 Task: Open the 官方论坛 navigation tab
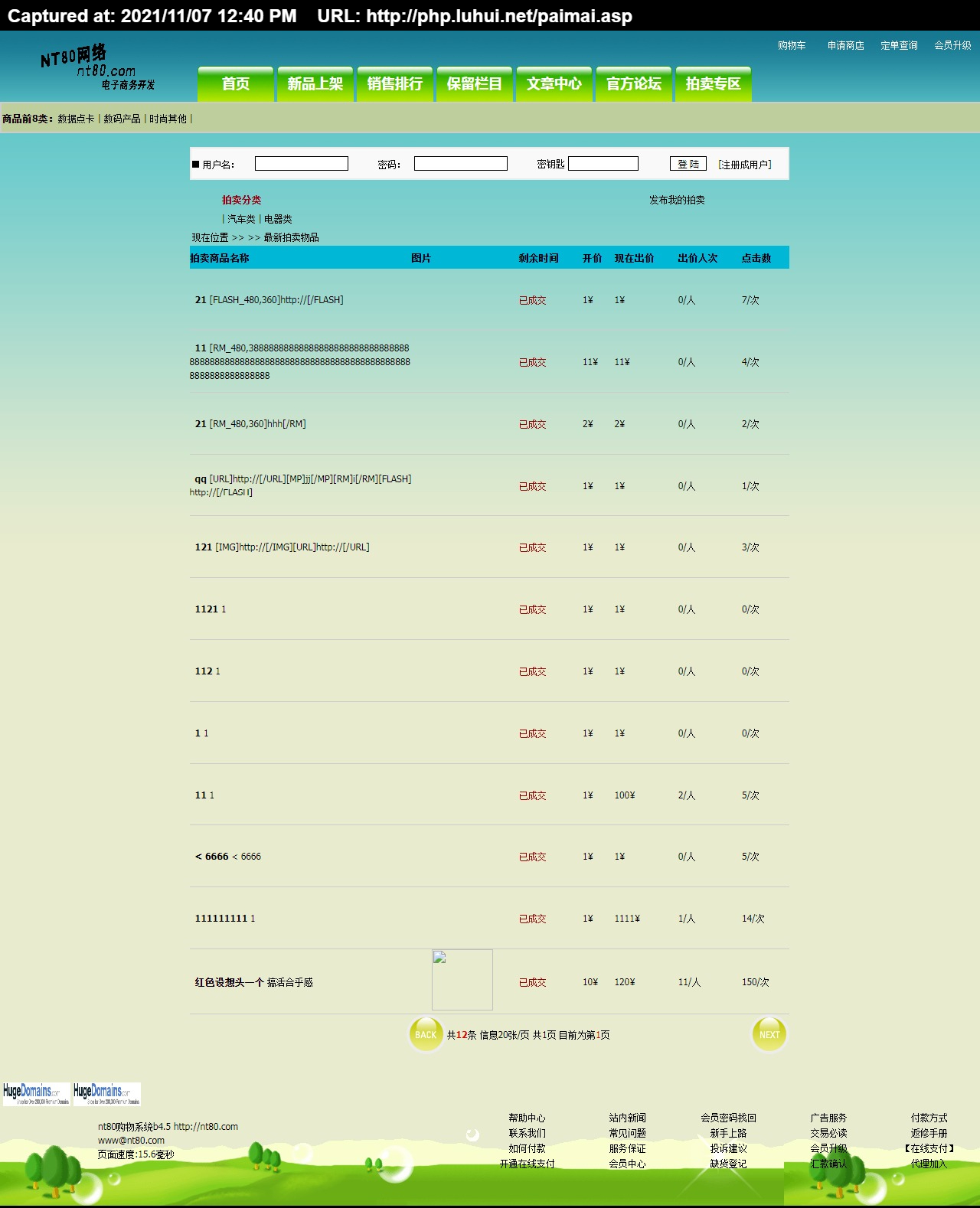click(634, 84)
